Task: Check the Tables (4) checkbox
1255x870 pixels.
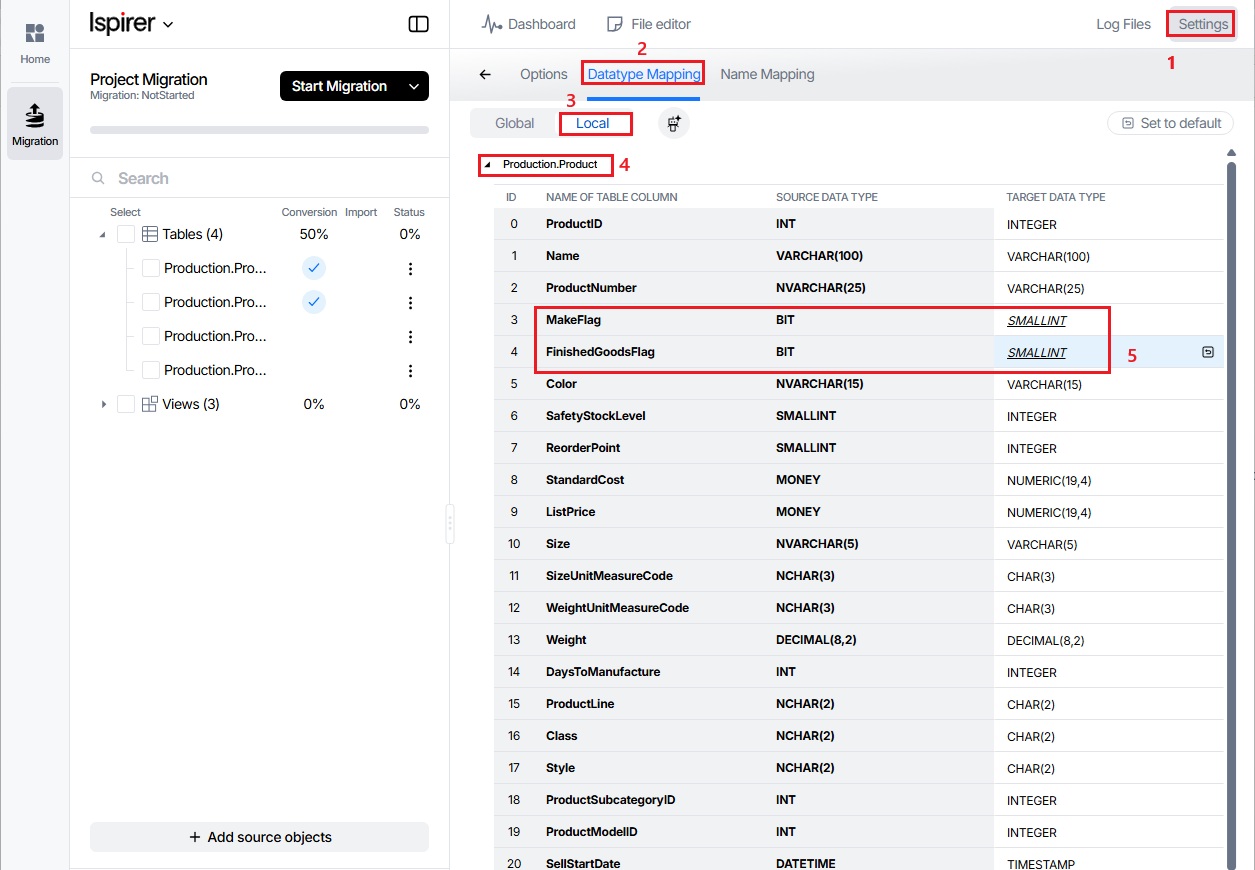Action: 126,234
